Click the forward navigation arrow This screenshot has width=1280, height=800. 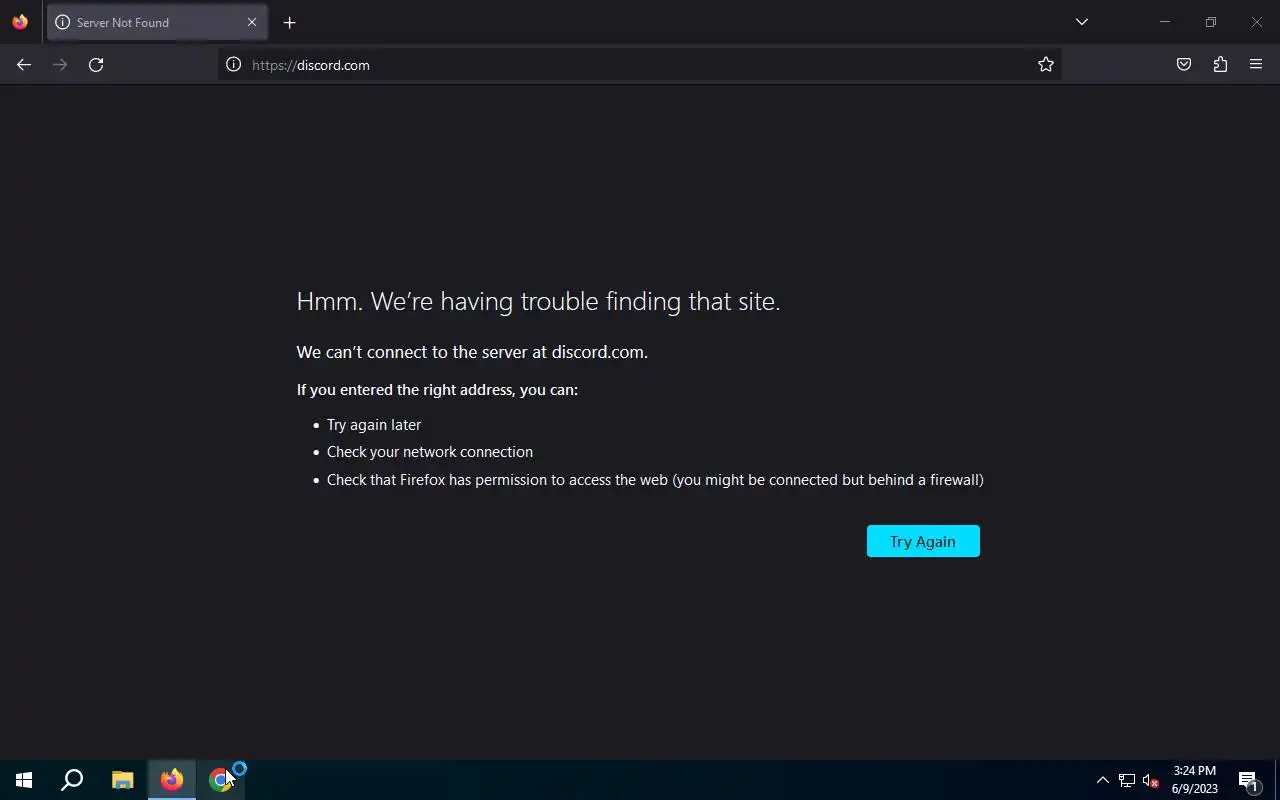(x=60, y=65)
